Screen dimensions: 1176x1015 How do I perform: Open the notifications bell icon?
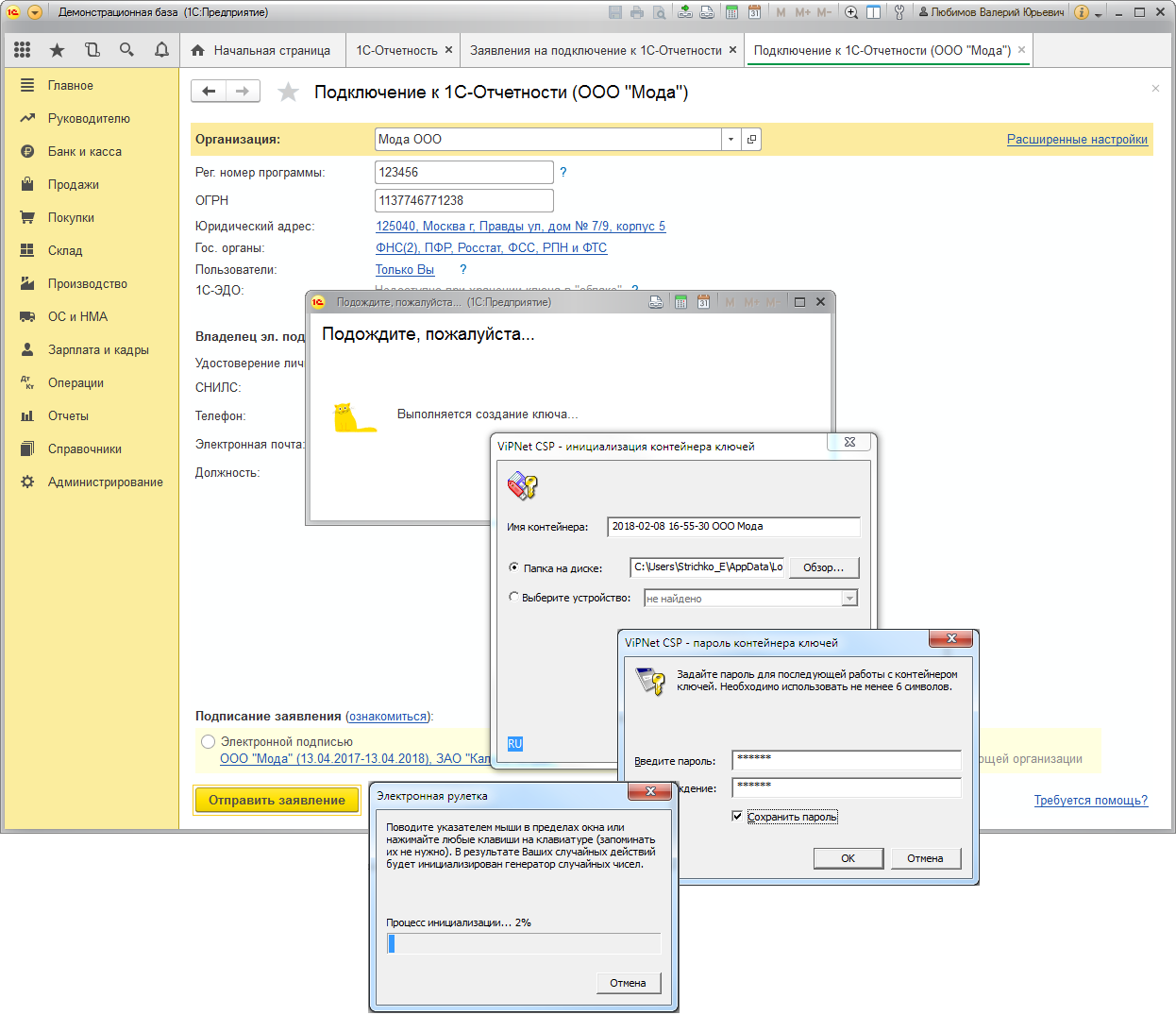click(x=161, y=50)
